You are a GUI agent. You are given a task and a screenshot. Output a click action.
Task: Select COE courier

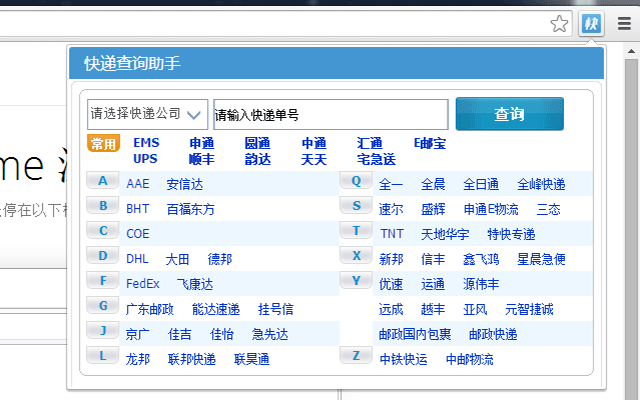pyautogui.click(x=138, y=234)
